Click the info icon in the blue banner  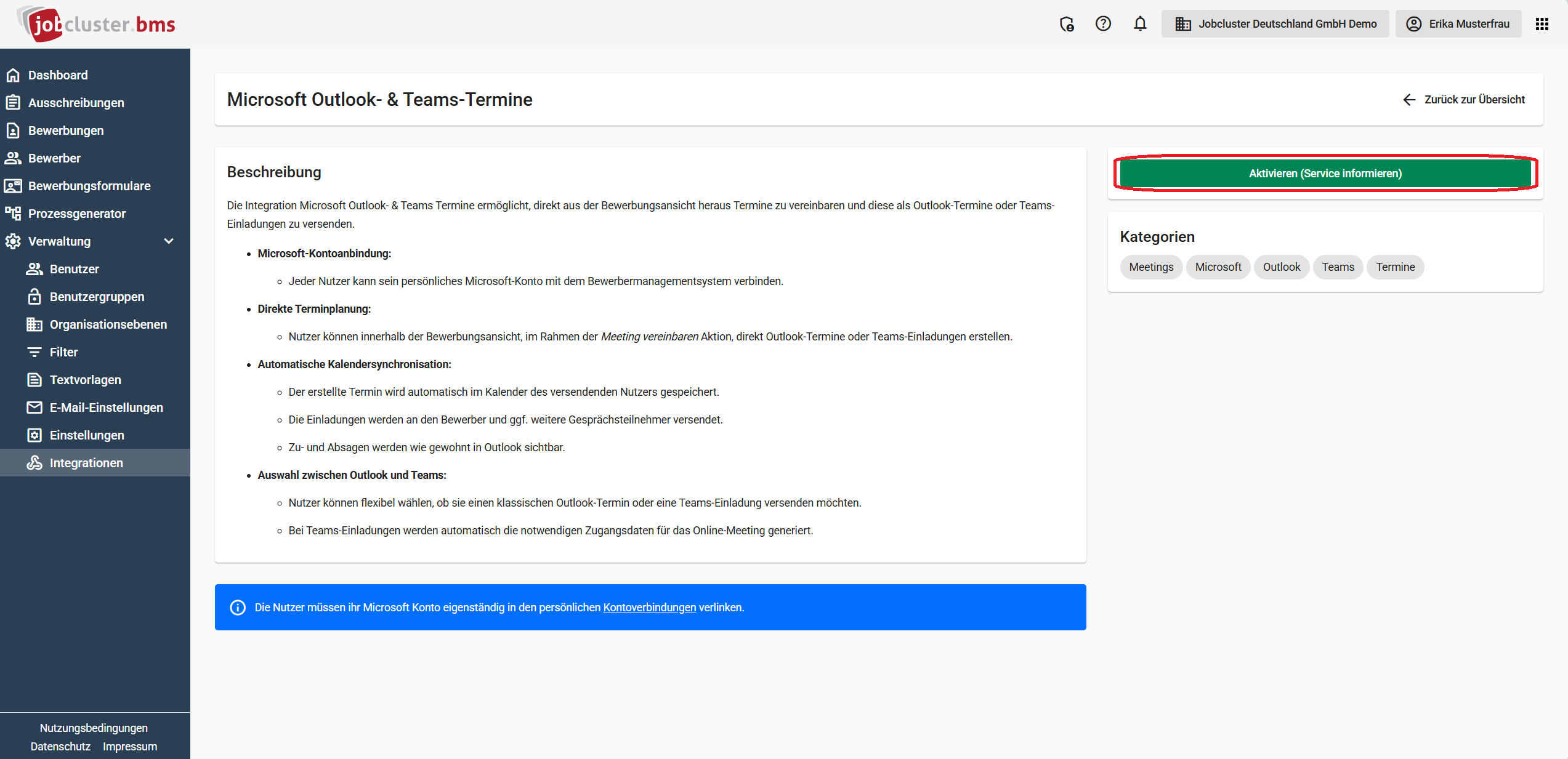point(238,608)
